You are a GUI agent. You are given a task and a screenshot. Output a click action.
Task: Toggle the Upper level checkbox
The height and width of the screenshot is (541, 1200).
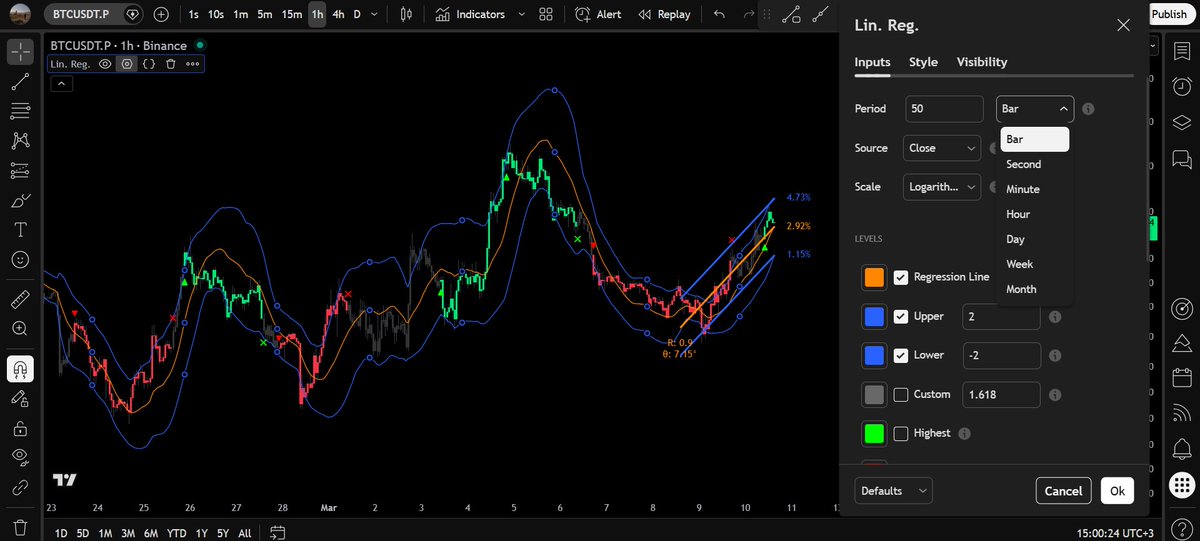pos(901,316)
